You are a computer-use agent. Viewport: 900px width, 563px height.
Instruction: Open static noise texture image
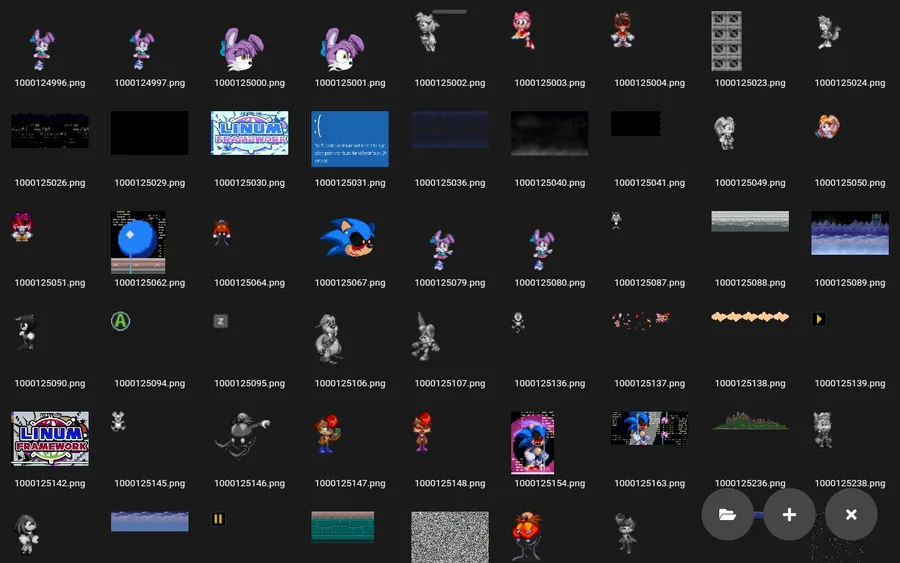coord(450,537)
